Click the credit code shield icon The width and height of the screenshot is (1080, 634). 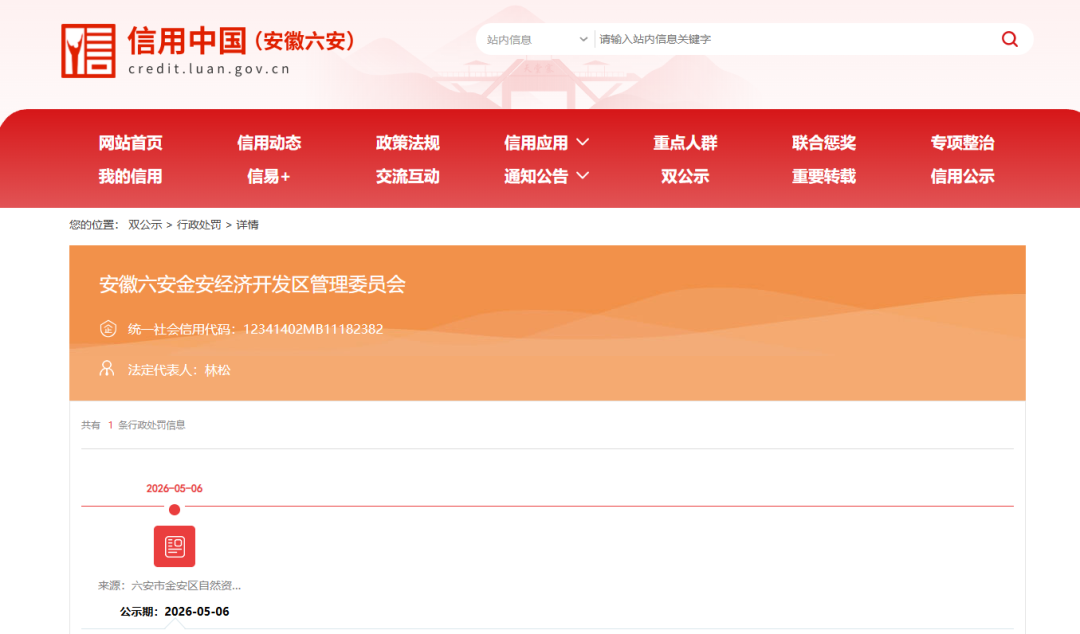tap(108, 329)
